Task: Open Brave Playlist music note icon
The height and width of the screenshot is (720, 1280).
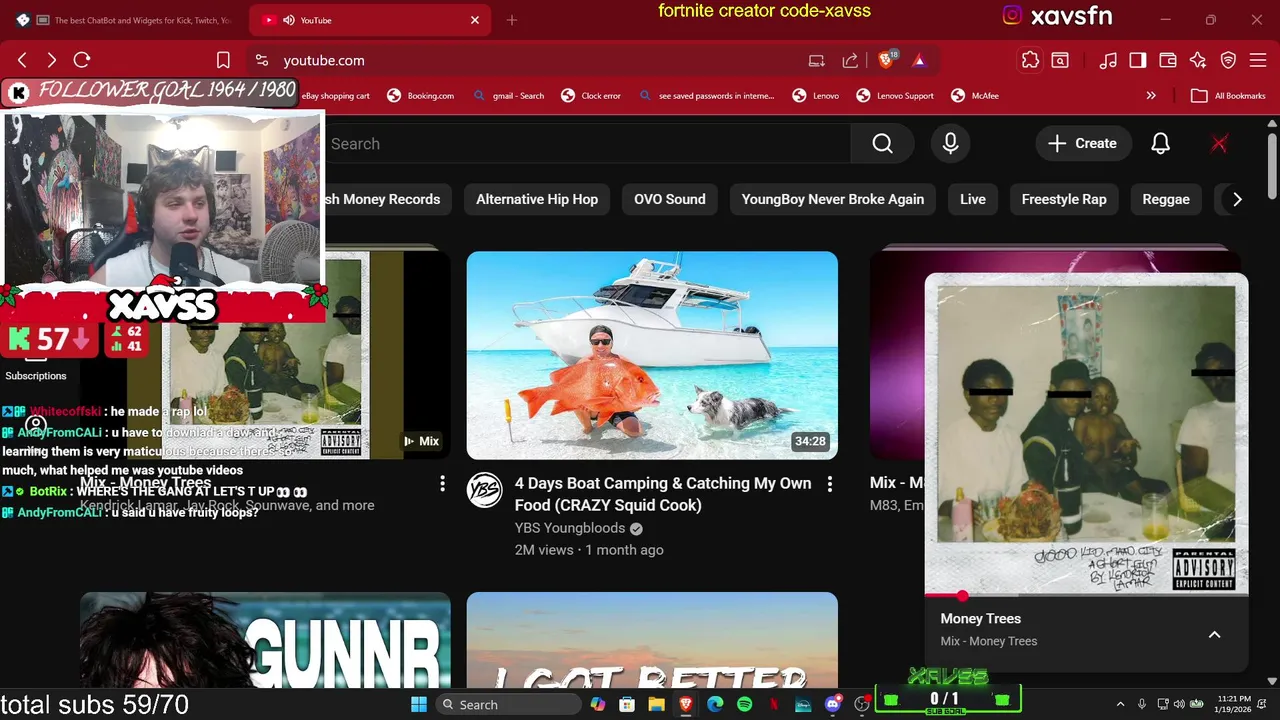Action: (1108, 60)
